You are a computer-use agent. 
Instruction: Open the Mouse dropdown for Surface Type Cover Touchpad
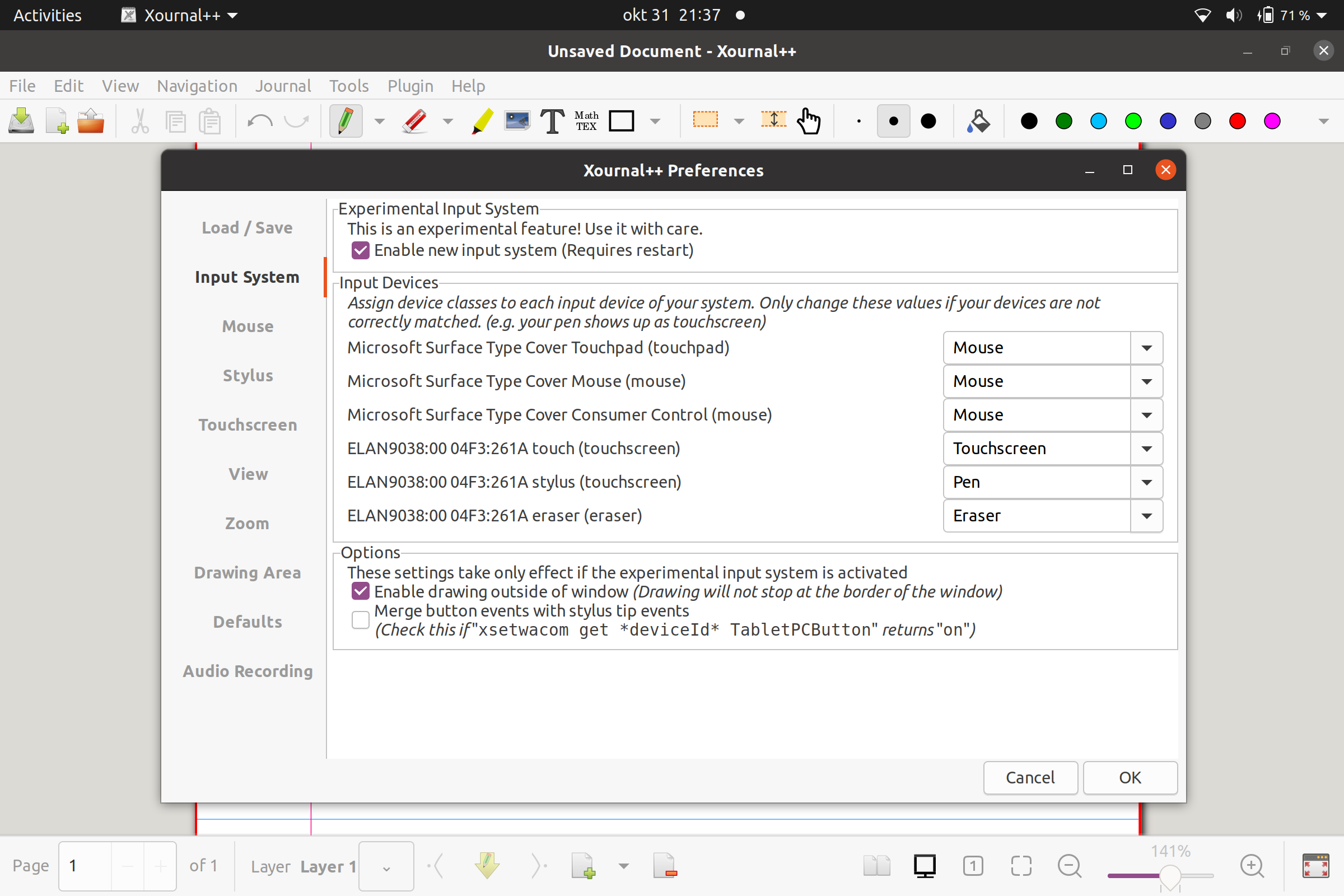1146,347
